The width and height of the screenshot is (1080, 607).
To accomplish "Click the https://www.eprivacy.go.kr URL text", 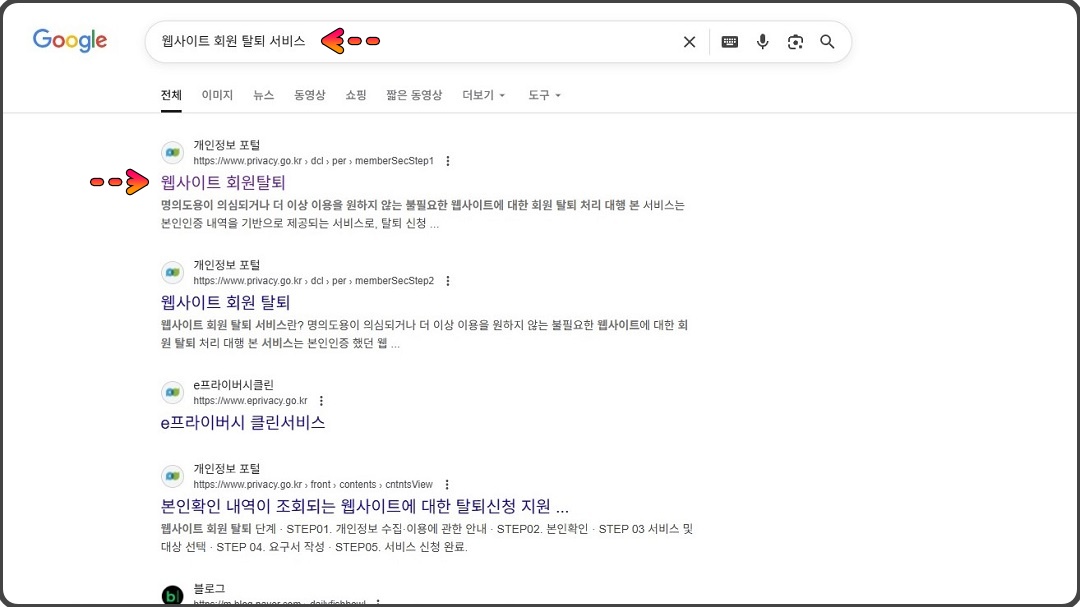I will (250, 400).
